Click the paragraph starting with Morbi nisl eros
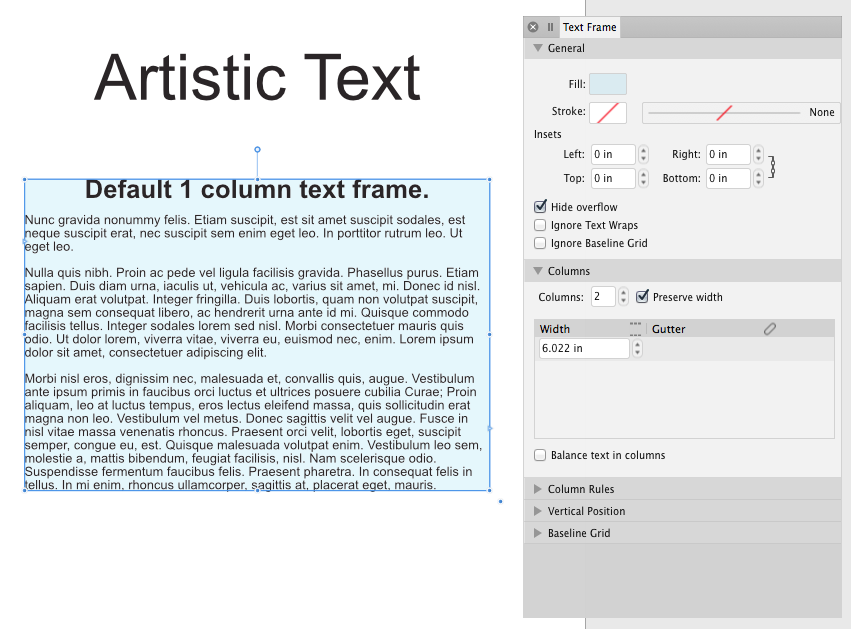851x629 pixels. pos(253,432)
